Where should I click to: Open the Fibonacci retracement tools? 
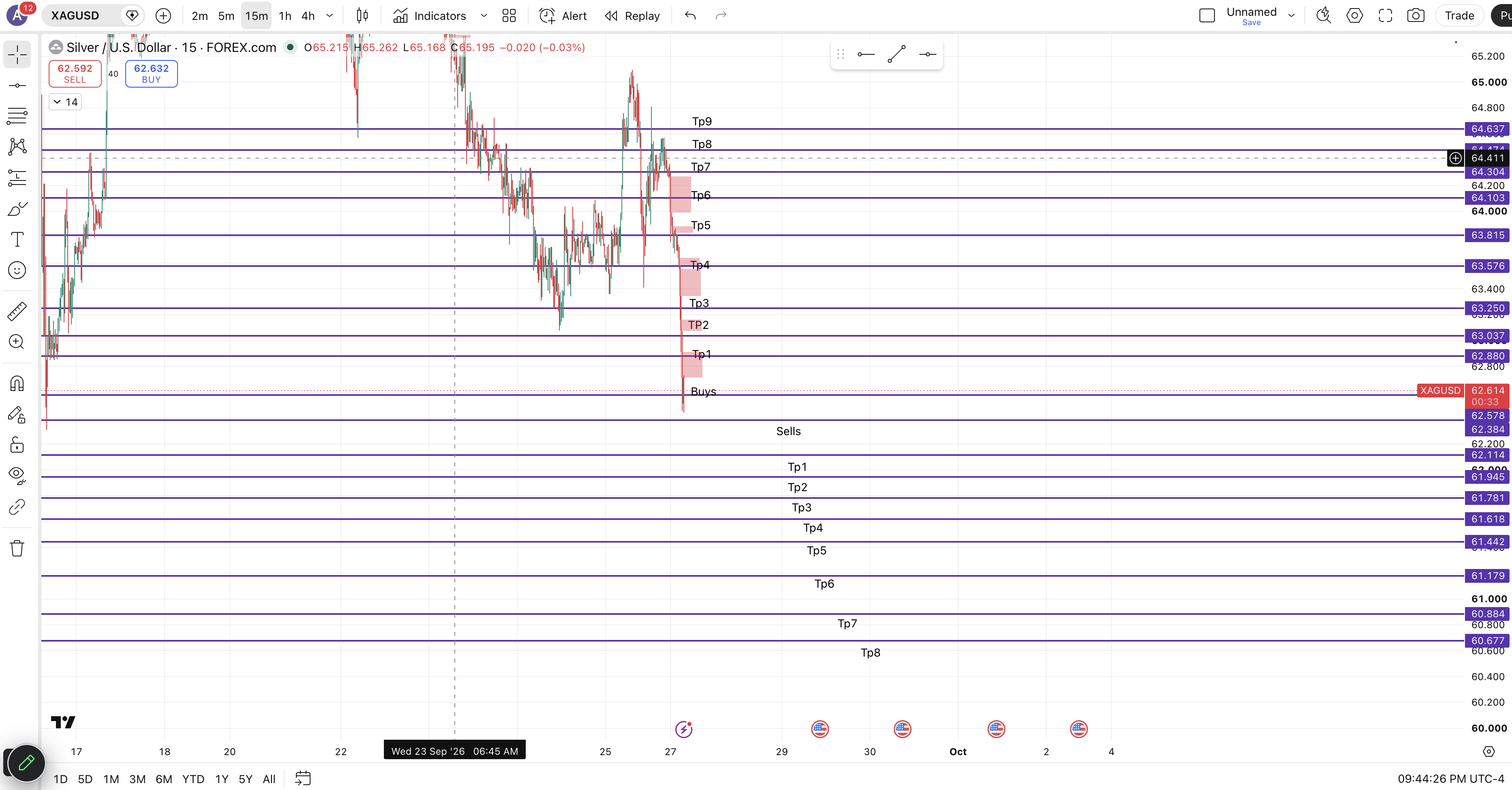click(17, 116)
